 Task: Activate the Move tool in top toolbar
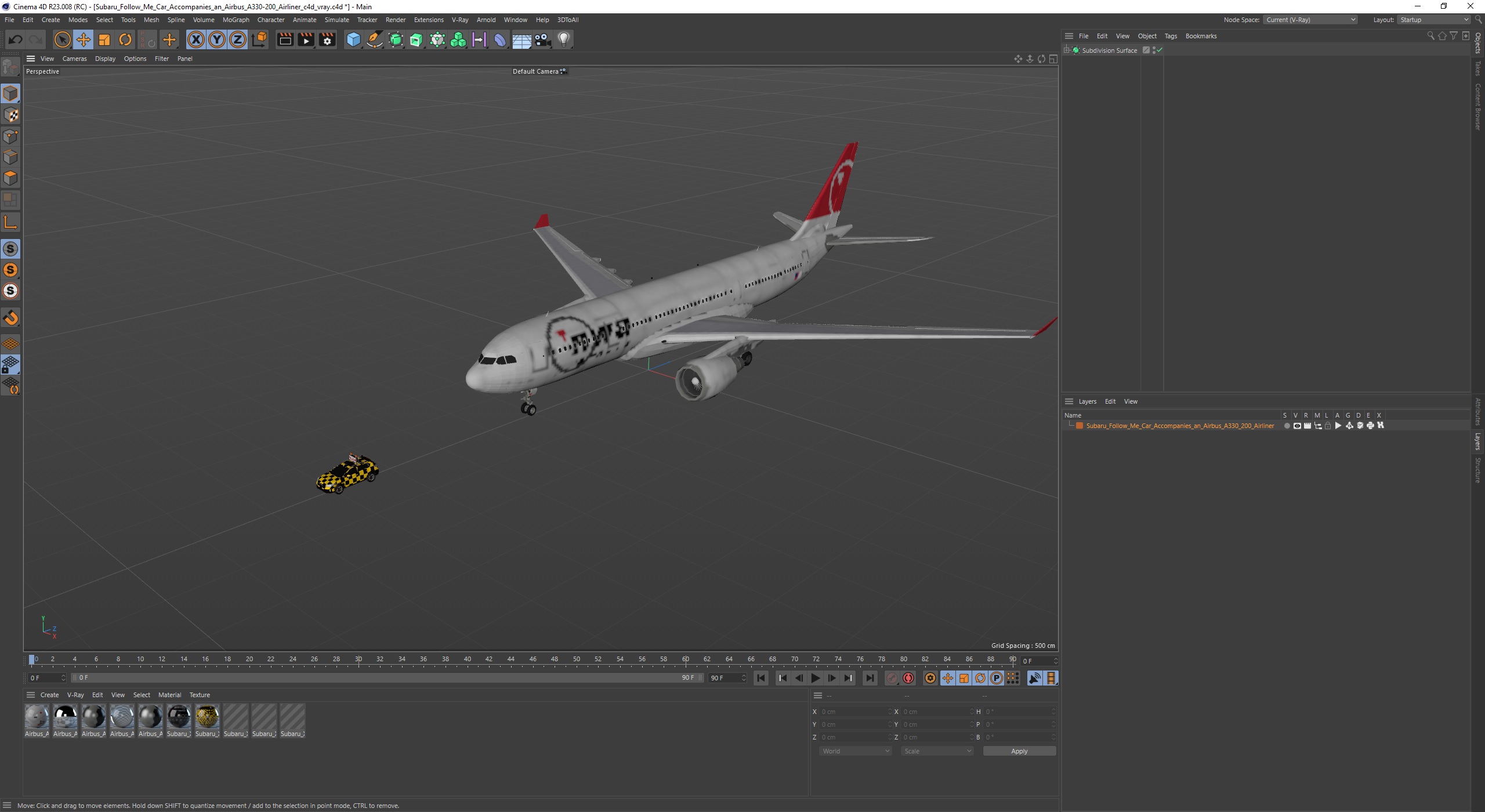pyautogui.click(x=84, y=39)
